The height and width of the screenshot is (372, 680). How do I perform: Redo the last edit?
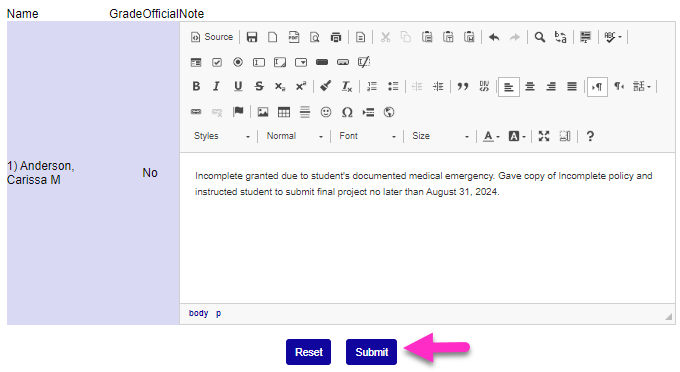pos(515,37)
